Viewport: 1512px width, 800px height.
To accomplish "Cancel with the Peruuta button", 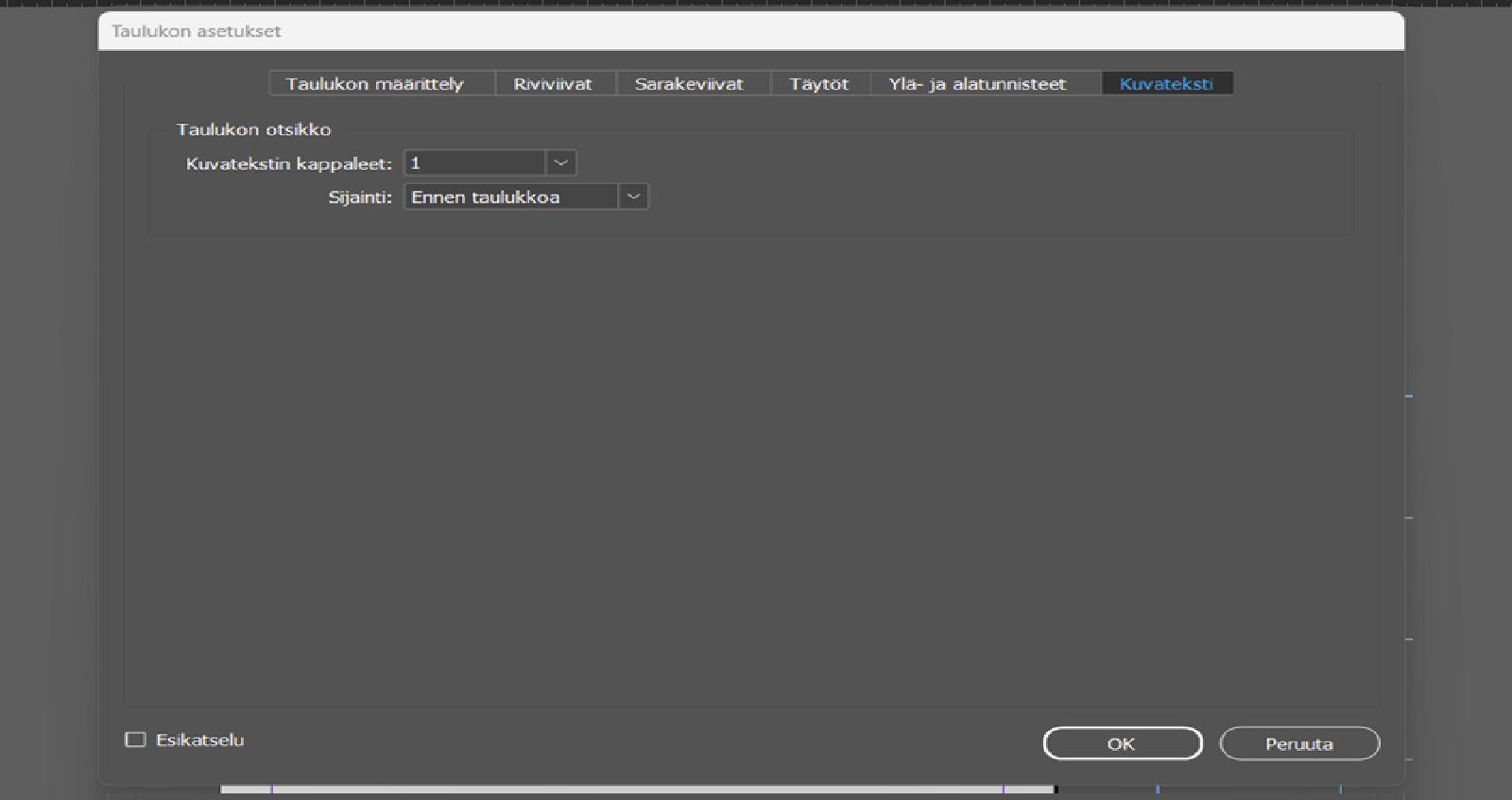I will click(x=1299, y=743).
